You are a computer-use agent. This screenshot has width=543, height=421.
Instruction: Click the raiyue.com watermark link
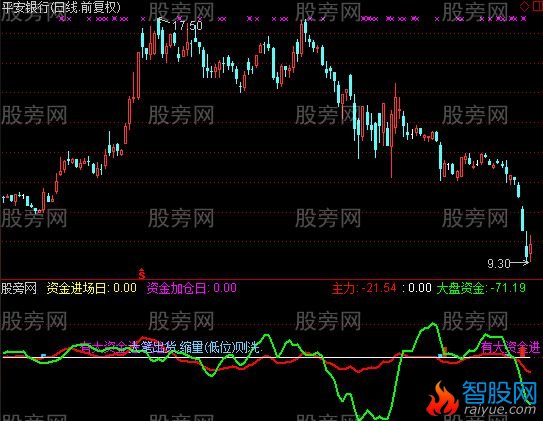click(x=500, y=411)
